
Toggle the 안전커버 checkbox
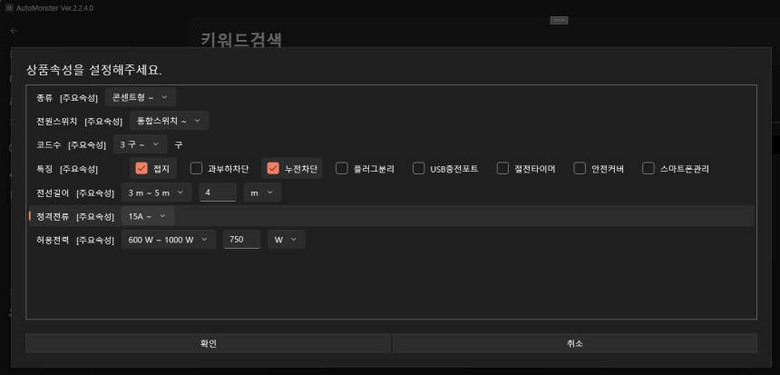point(580,169)
